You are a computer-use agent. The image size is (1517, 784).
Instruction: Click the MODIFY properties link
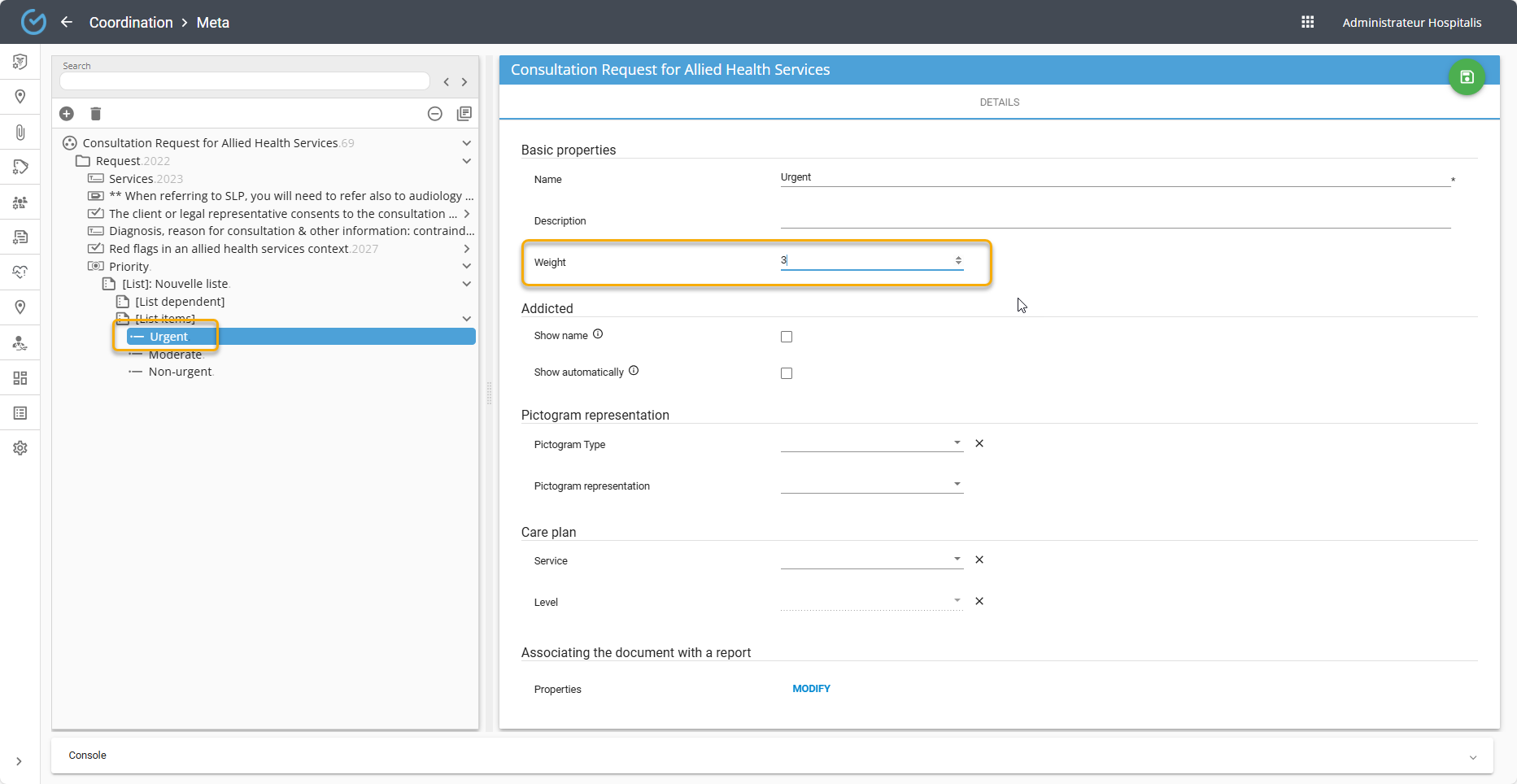pyautogui.click(x=811, y=689)
